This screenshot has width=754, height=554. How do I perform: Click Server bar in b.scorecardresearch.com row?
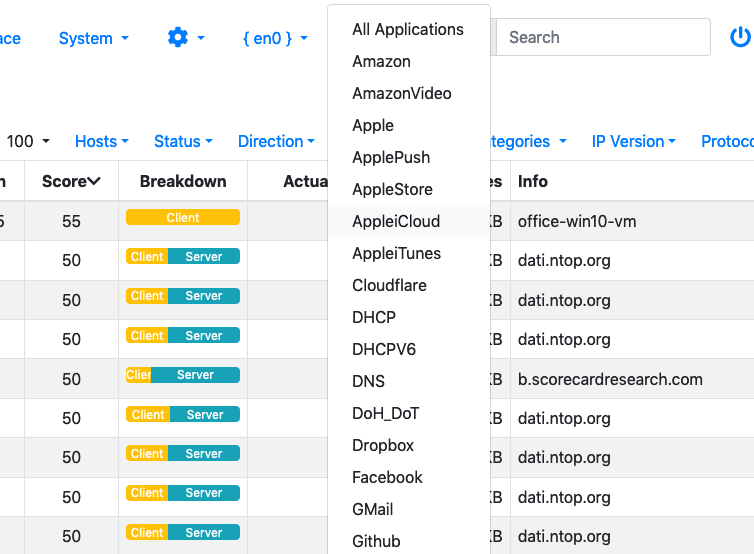[x=195, y=375]
